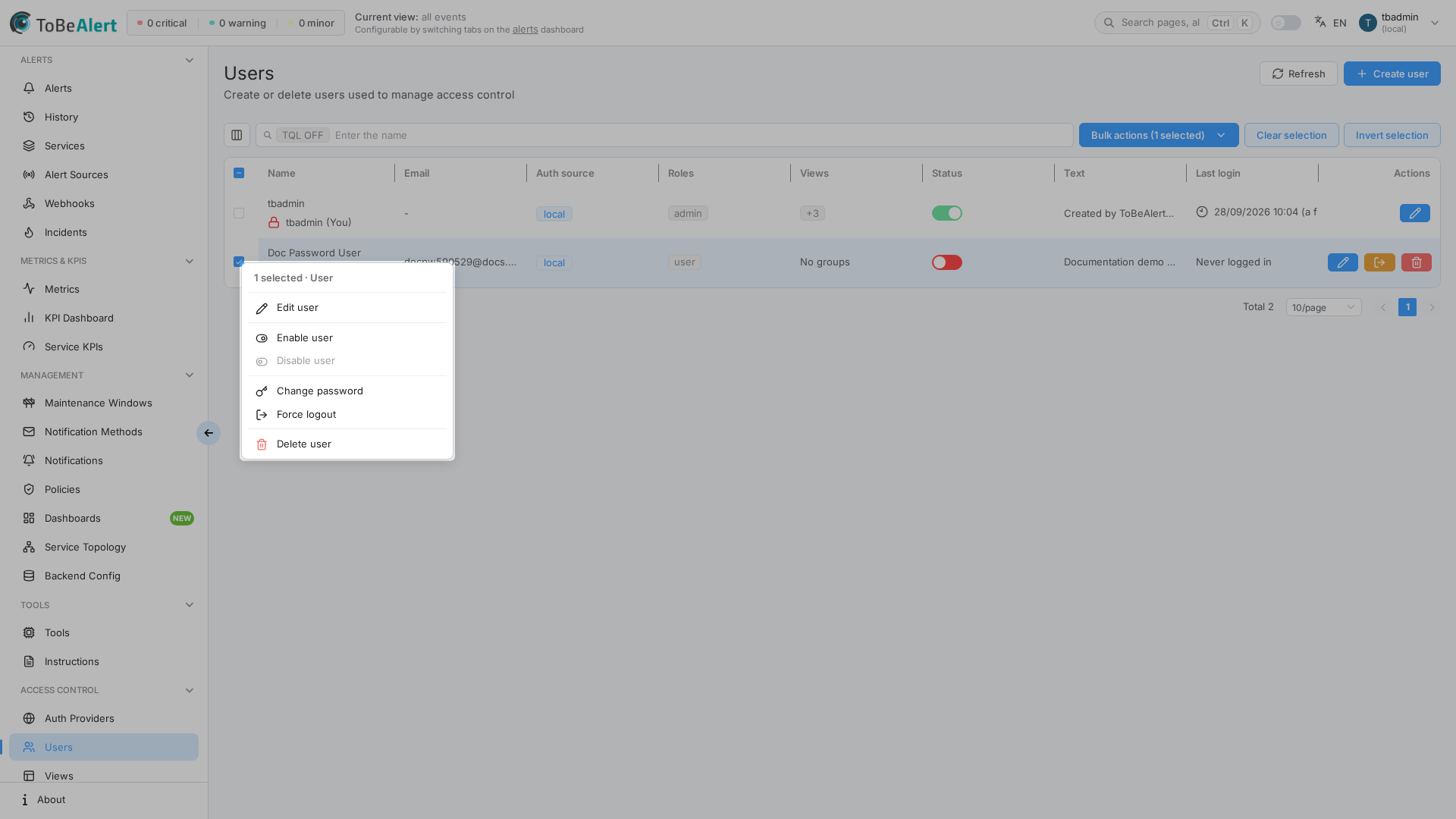Check the tbadmin row checkbox
This screenshot has width=1456, height=819.
coord(239,213)
